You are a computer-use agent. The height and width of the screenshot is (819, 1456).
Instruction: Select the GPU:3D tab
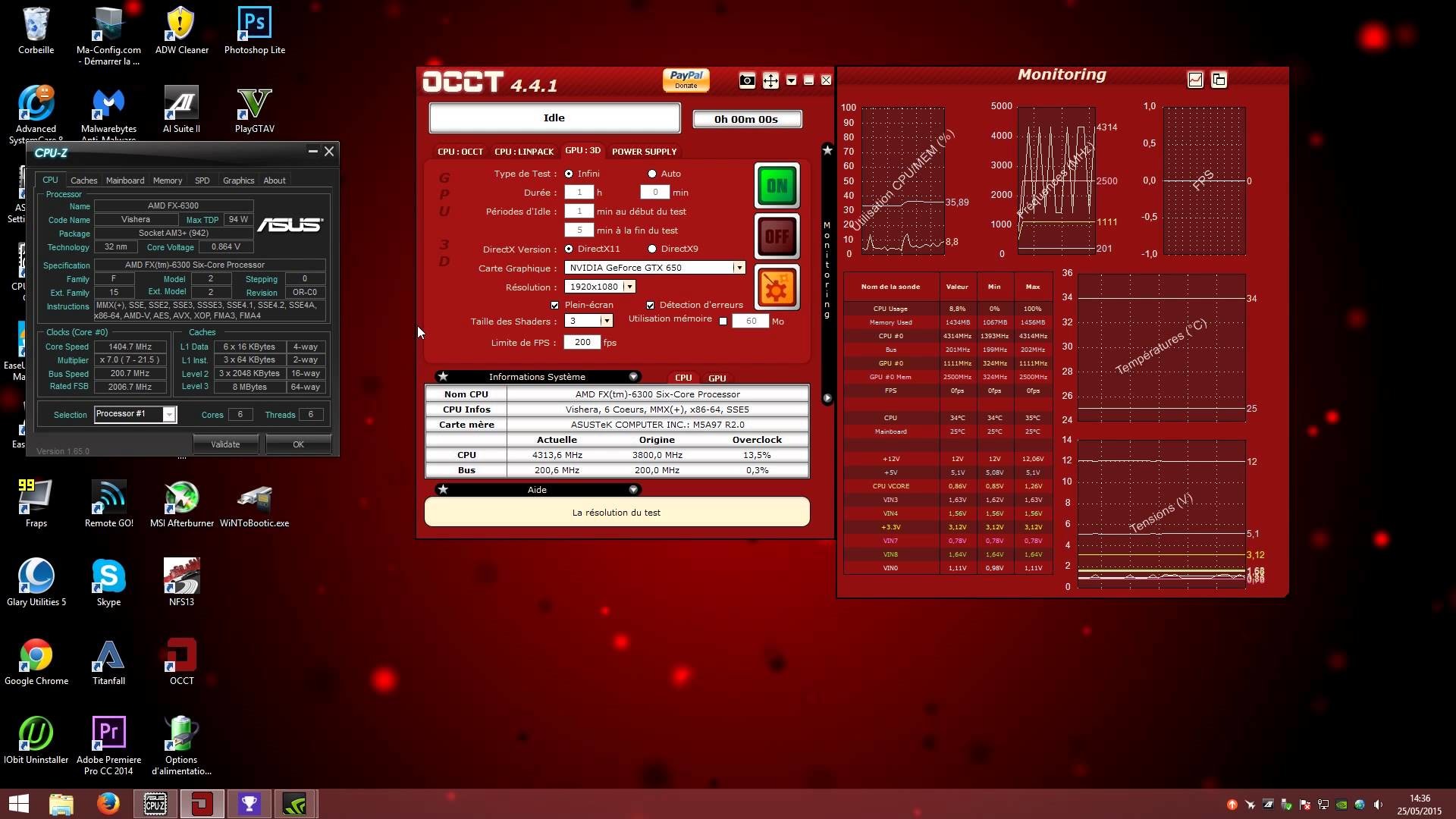[582, 151]
